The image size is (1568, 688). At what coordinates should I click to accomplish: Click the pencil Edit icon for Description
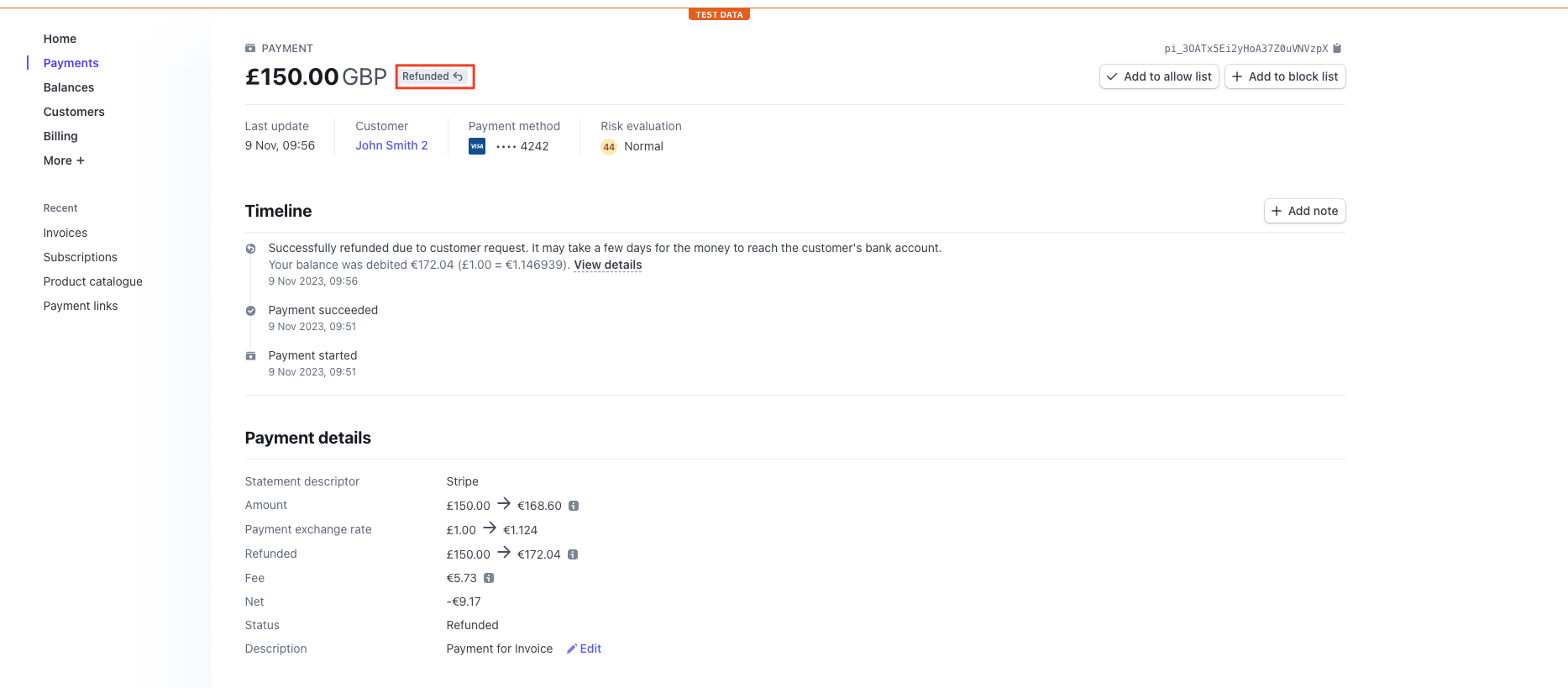click(x=572, y=649)
